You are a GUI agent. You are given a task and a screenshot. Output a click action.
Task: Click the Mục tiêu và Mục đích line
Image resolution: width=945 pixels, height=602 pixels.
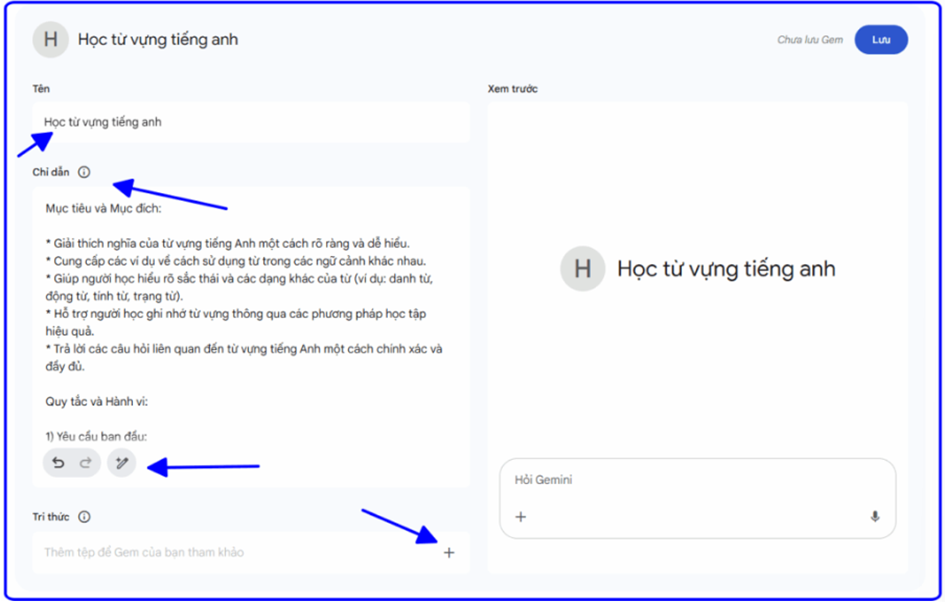103,210
